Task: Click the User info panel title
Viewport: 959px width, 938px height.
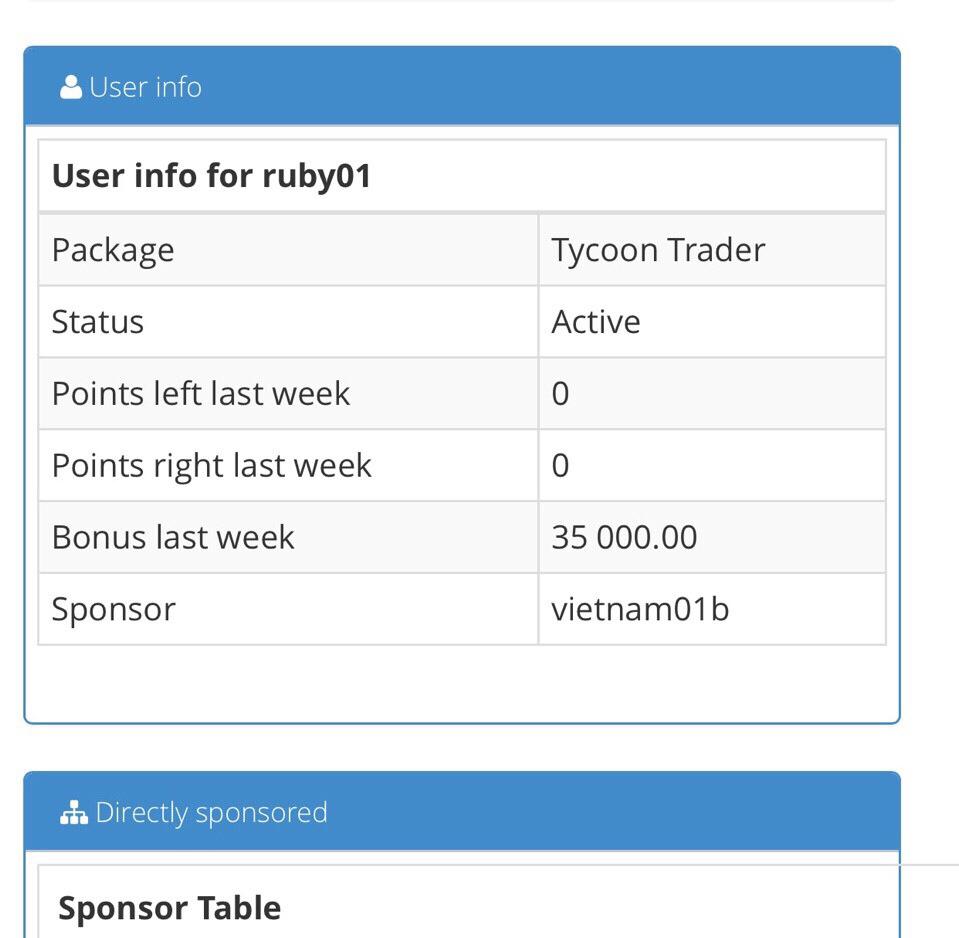Action: point(145,87)
